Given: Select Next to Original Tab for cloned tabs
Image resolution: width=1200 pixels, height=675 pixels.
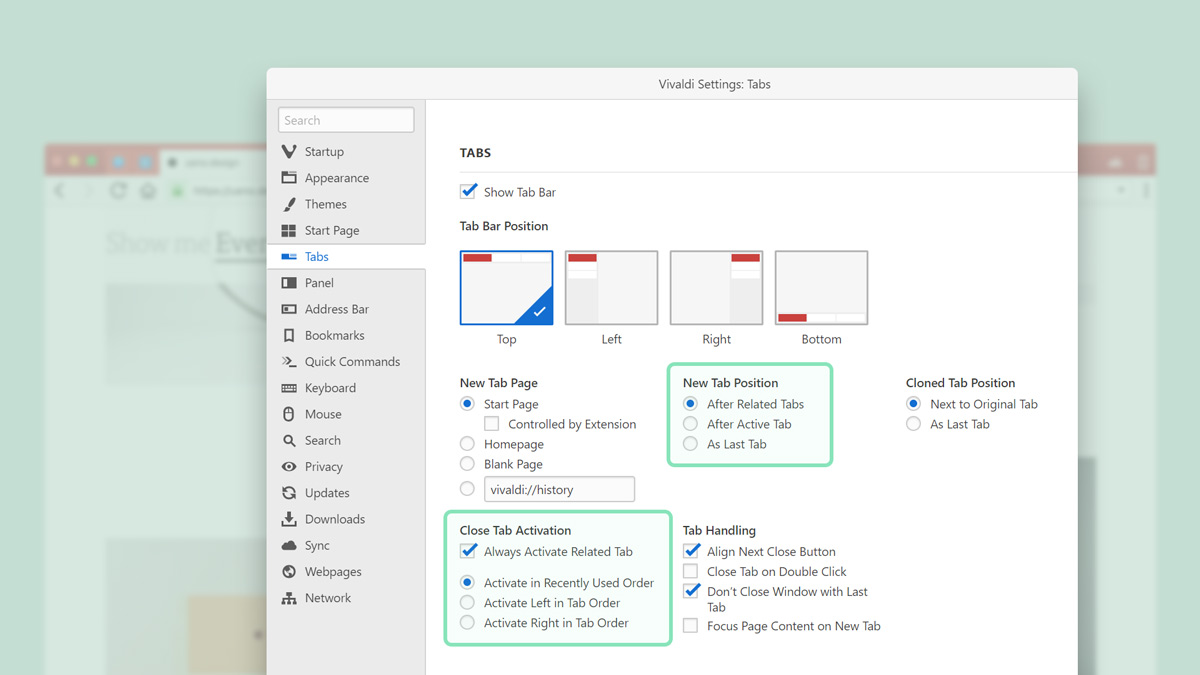Looking at the screenshot, I should click(x=913, y=404).
